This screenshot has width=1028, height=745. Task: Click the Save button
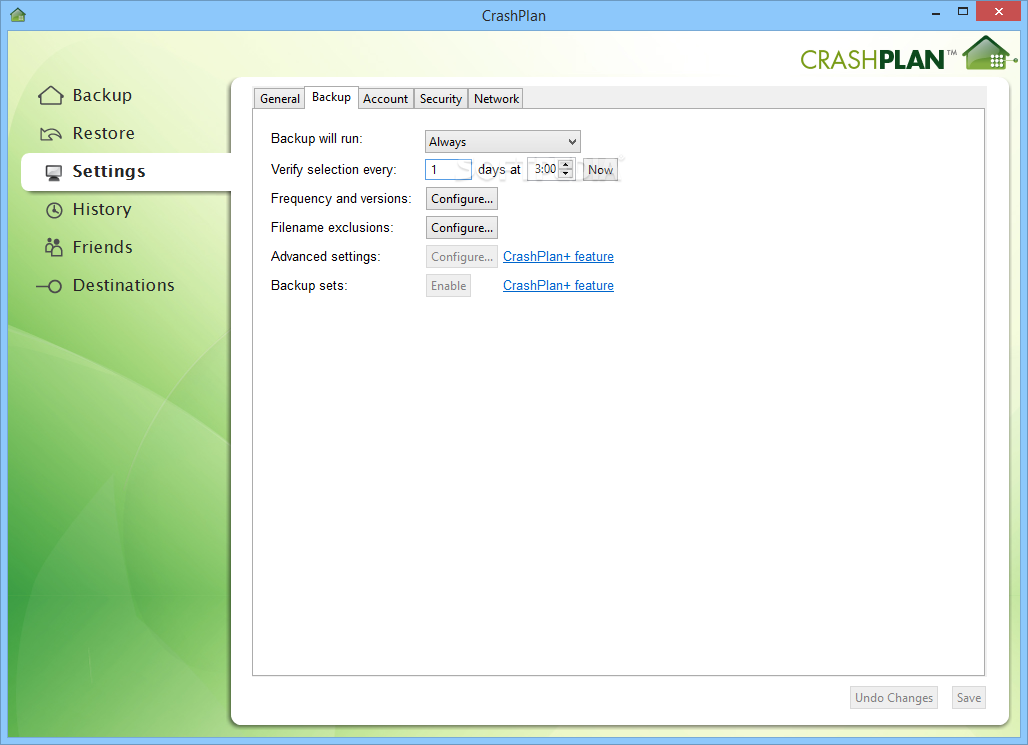point(968,698)
